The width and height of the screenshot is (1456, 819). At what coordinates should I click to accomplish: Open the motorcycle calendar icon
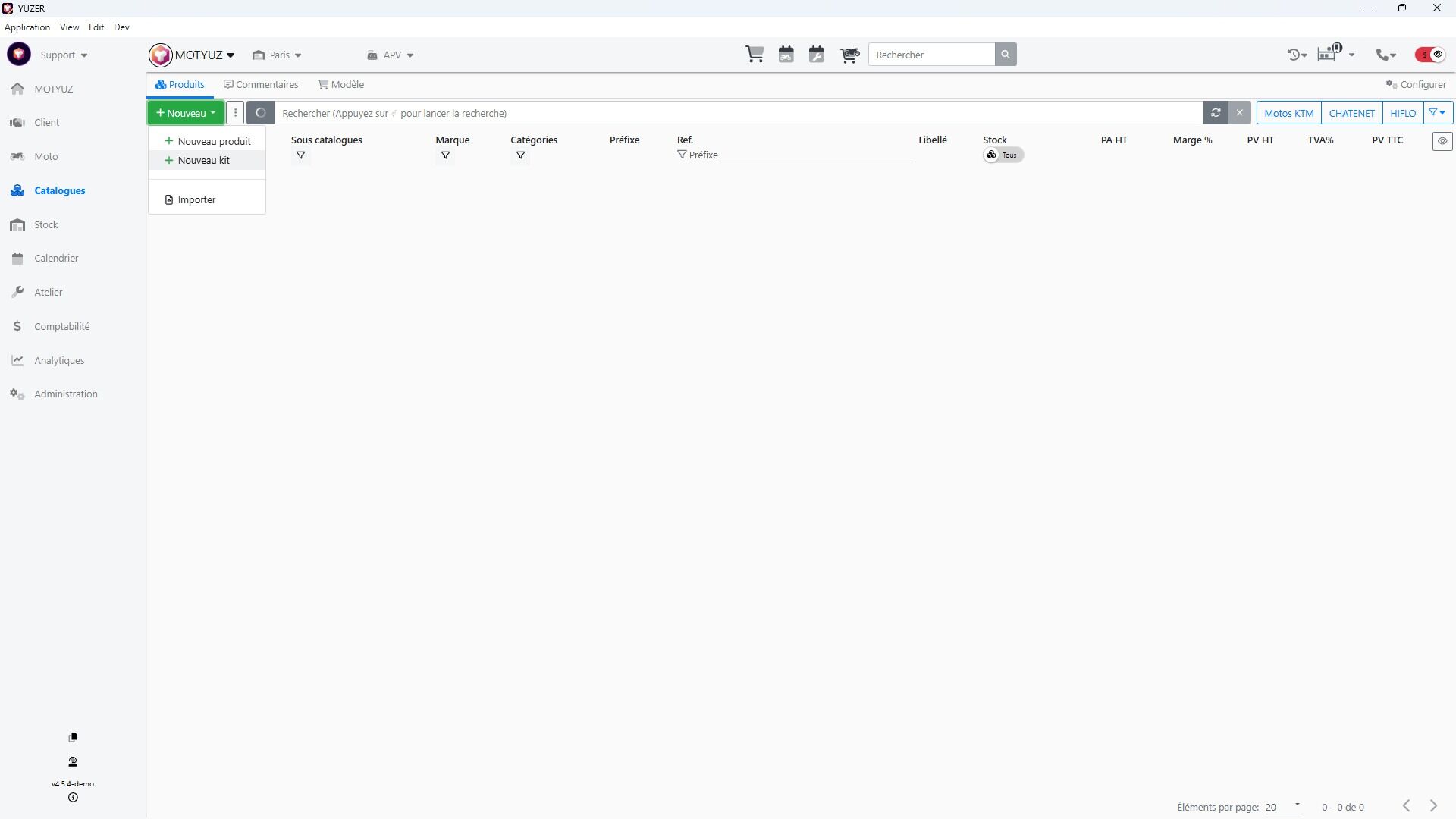coord(786,55)
